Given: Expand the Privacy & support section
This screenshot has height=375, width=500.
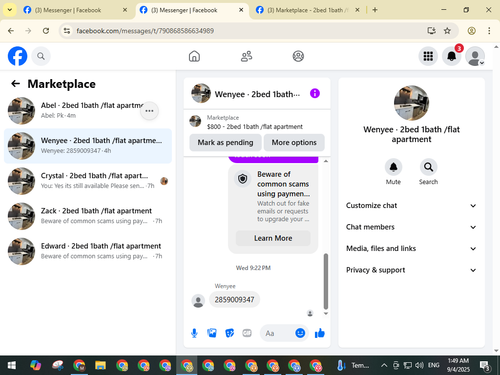Looking at the screenshot, I should (411, 270).
